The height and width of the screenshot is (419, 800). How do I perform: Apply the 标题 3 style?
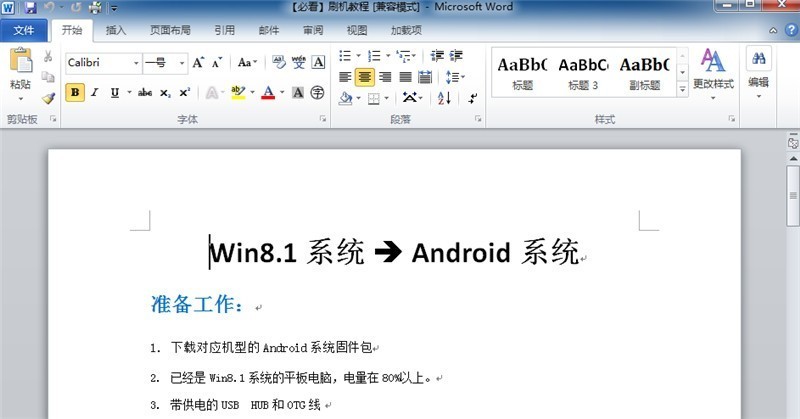583,73
